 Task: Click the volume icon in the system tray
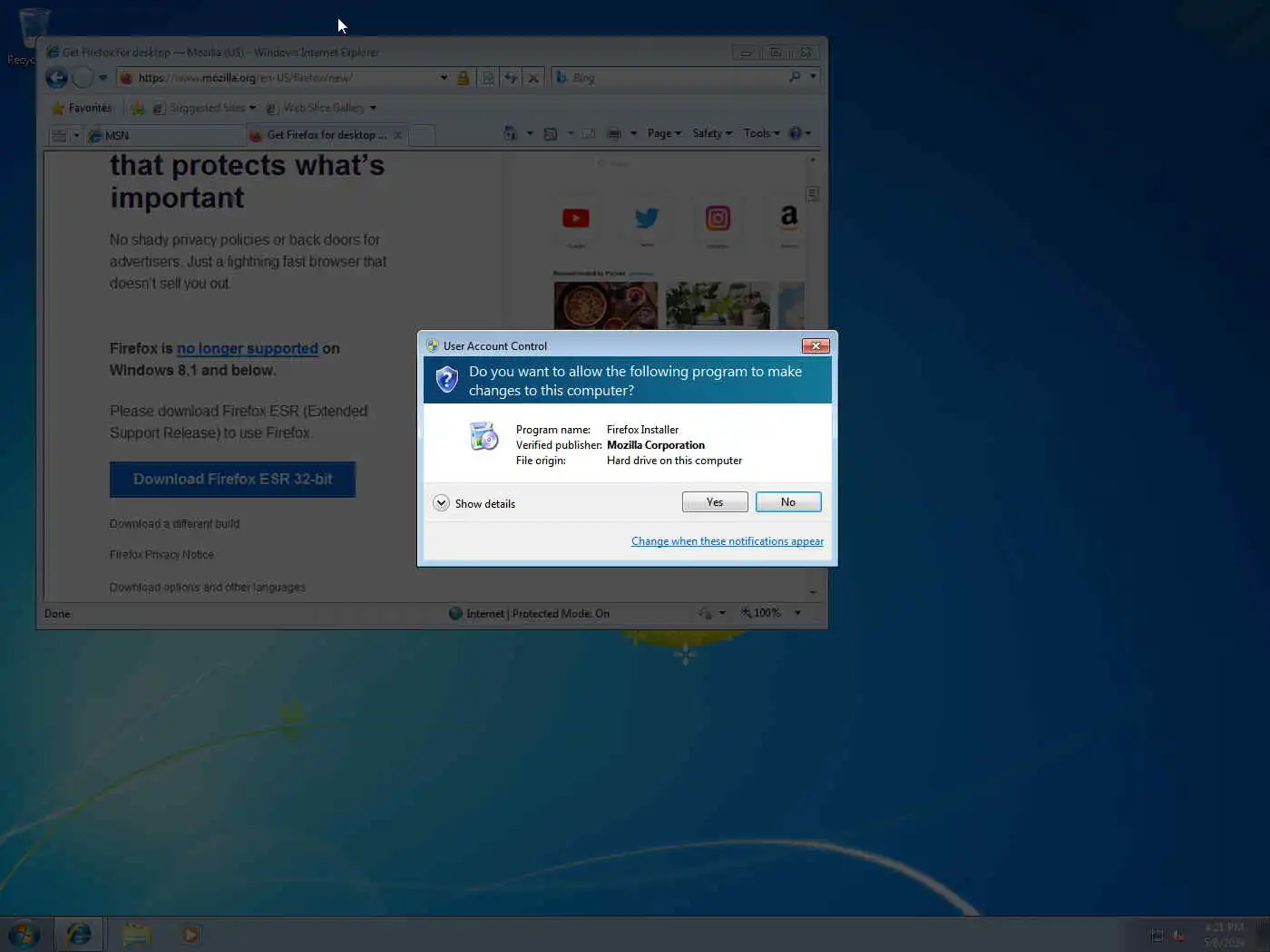click(x=1178, y=935)
